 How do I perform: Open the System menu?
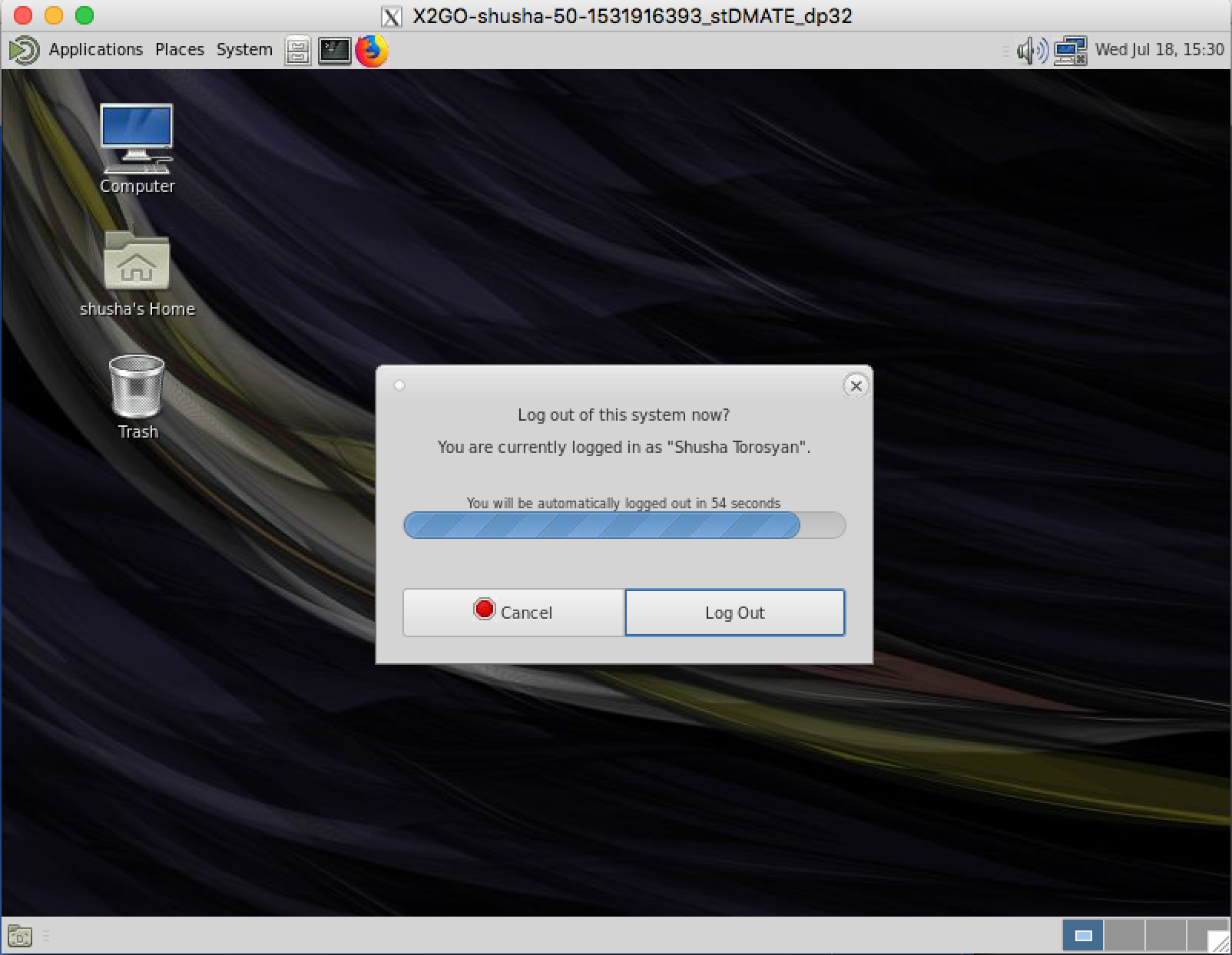(244, 50)
